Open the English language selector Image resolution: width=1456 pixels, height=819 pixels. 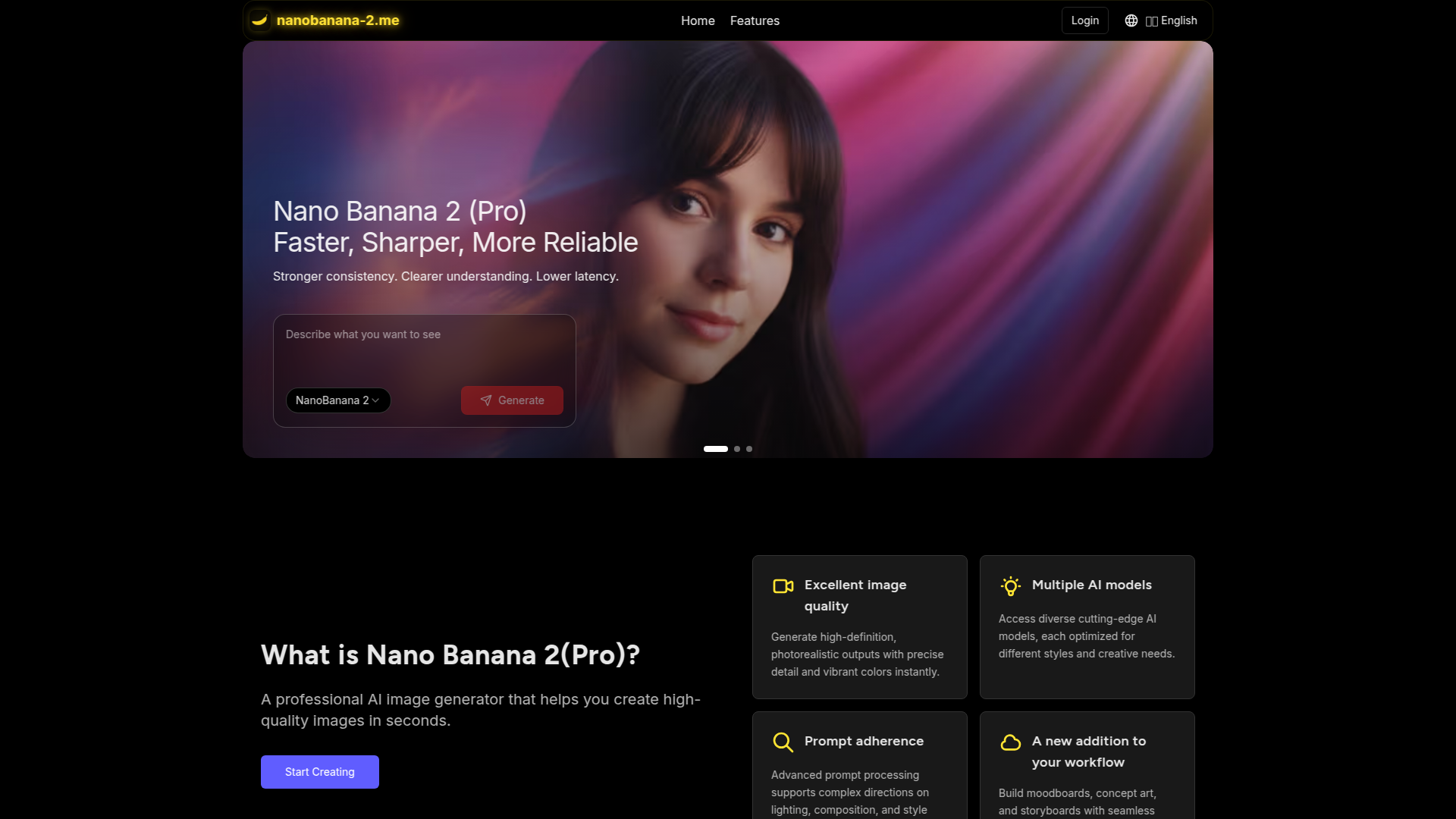point(1161,20)
